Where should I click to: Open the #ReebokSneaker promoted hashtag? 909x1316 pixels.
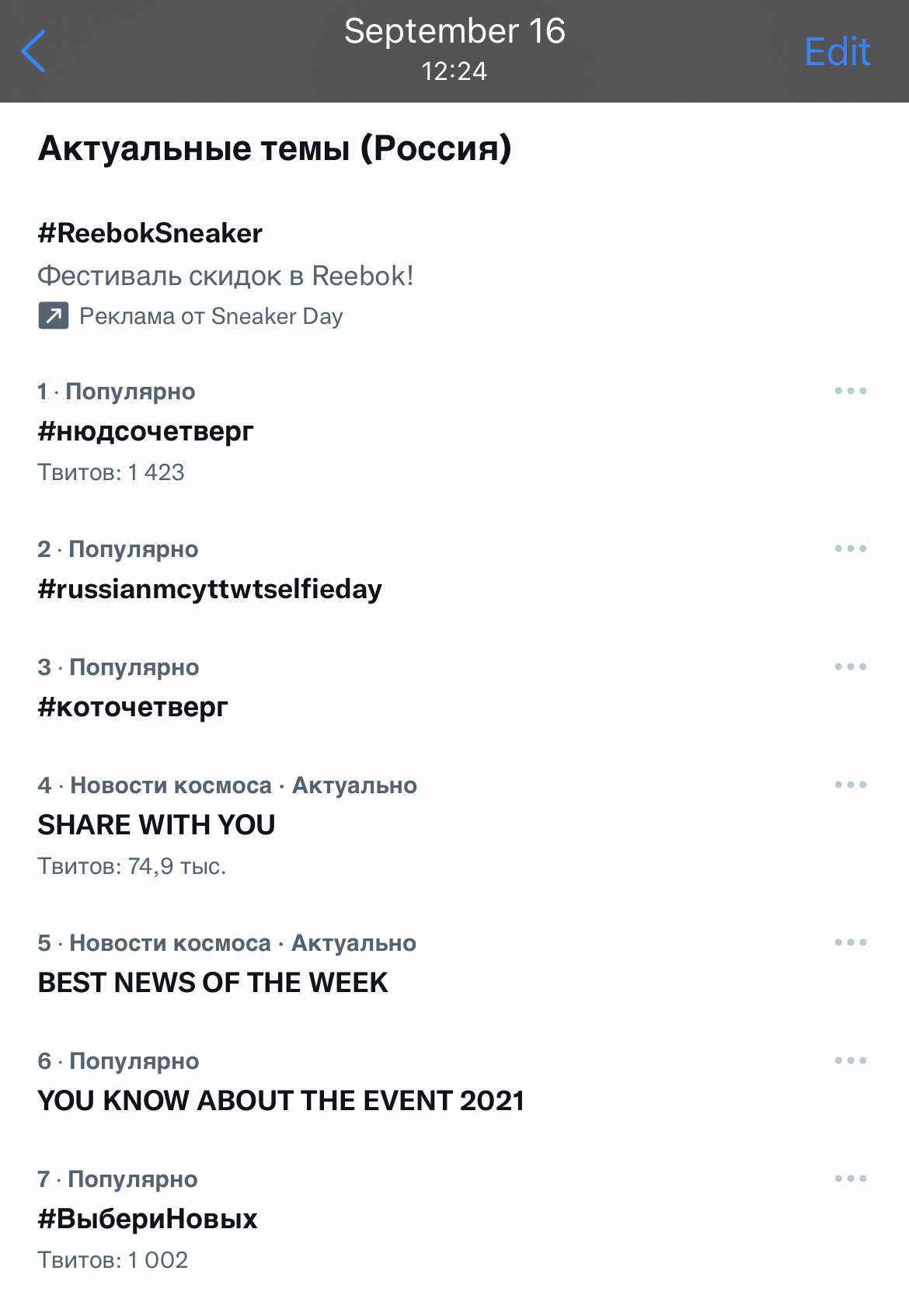pyautogui.click(x=150, y=233)
